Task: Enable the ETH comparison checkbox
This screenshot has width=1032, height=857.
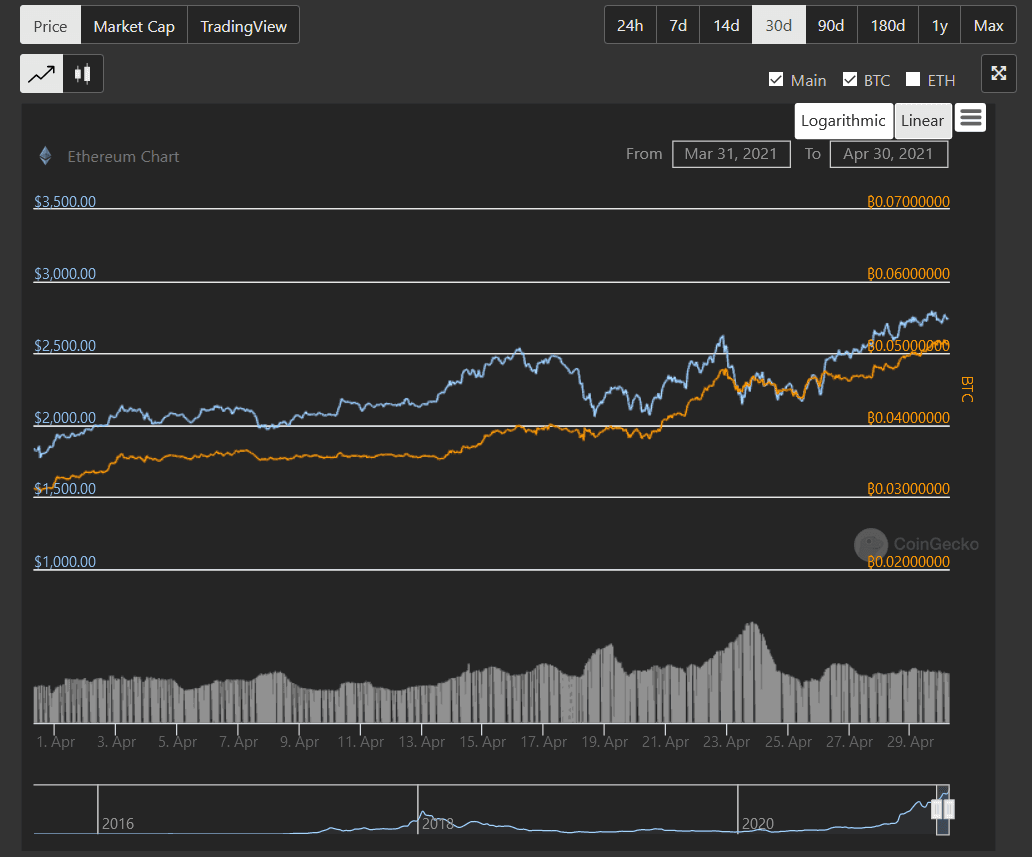Action: (912, 80)
